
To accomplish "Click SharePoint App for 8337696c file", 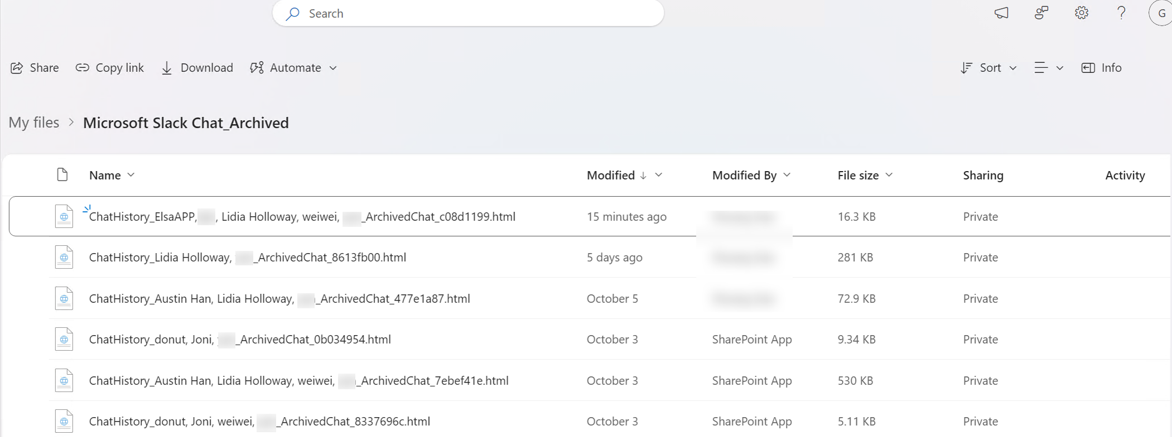I will click(752, 421).
